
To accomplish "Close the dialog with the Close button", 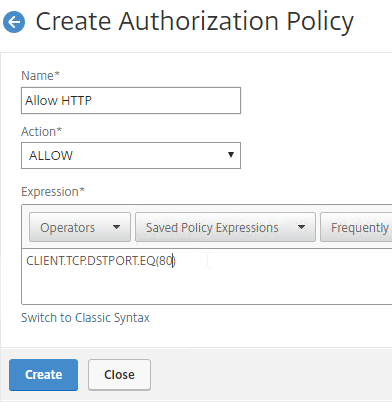I will coord(119,375).
